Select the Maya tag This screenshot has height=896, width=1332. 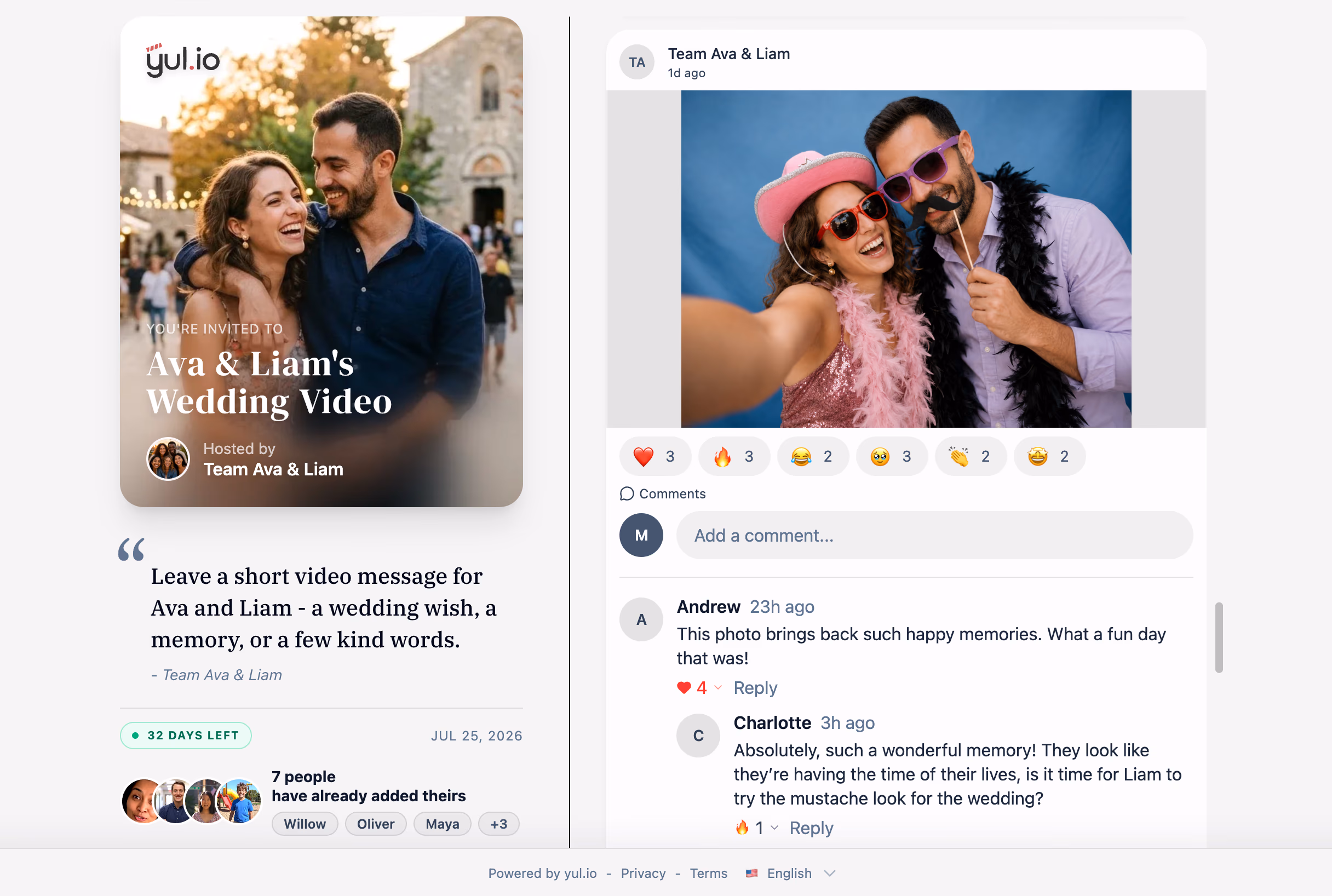443,824
